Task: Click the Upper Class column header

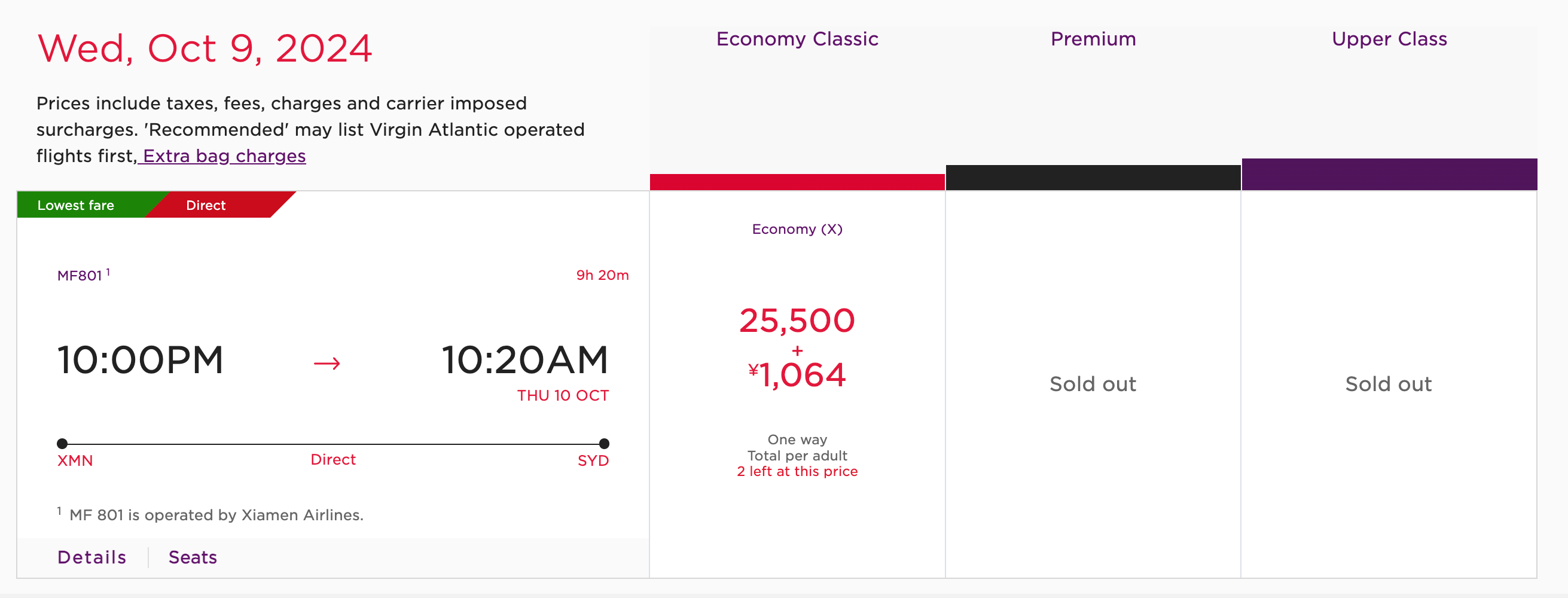Action: 1389,39
